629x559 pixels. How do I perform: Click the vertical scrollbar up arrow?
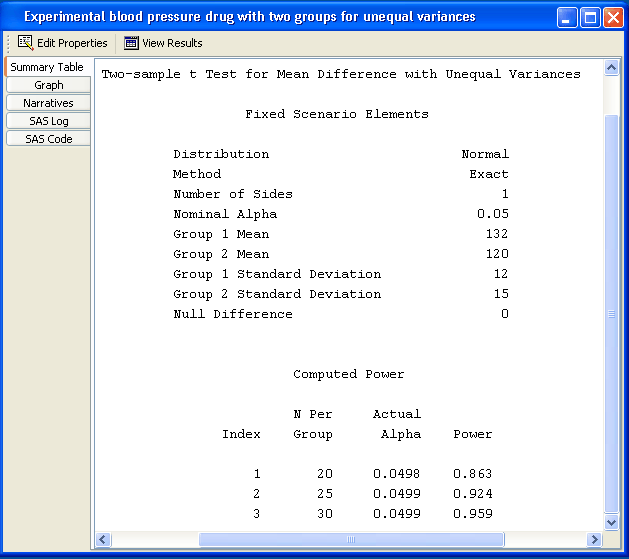[612, 68]
